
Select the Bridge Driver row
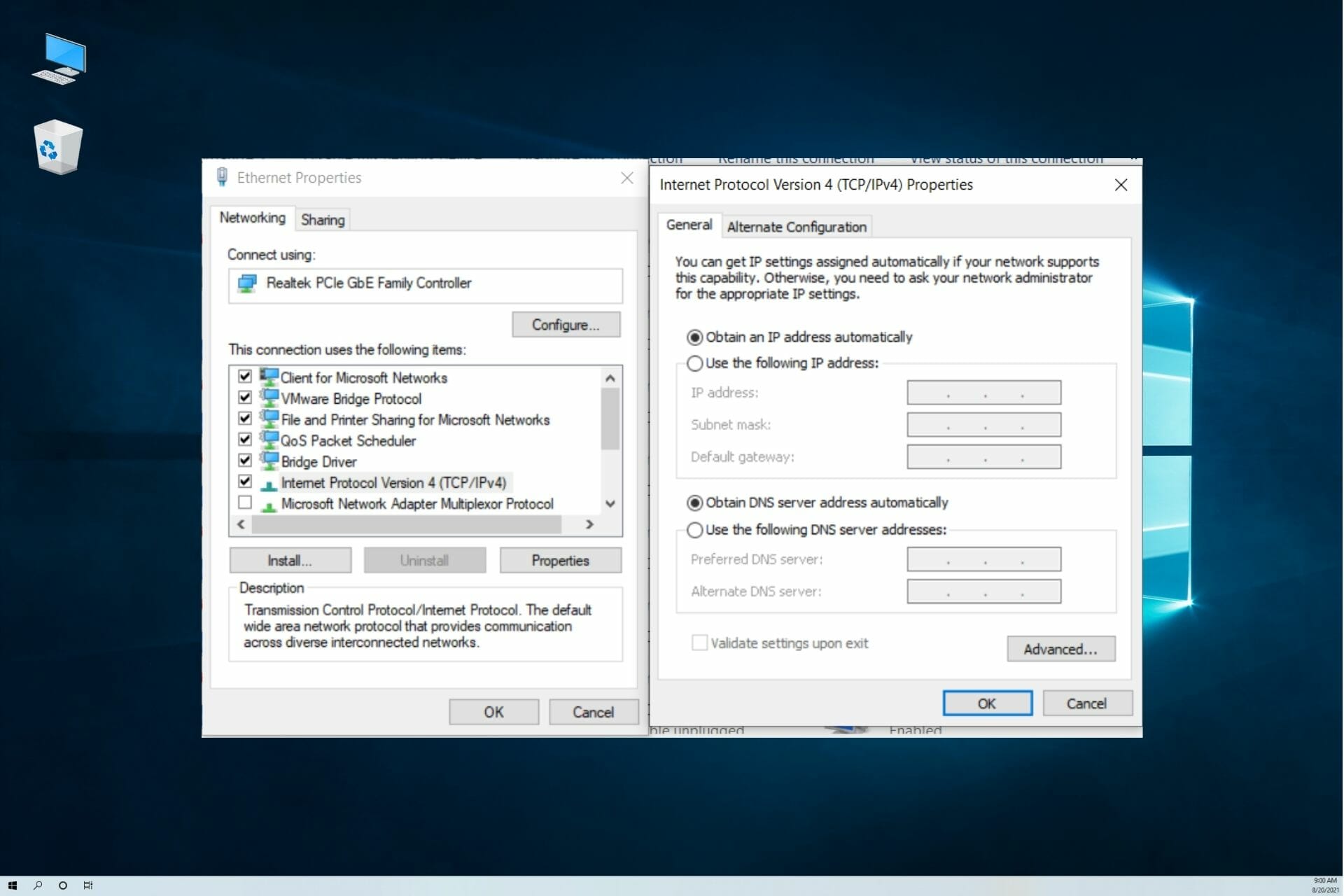pyautogui.click(x=318, y=462)
